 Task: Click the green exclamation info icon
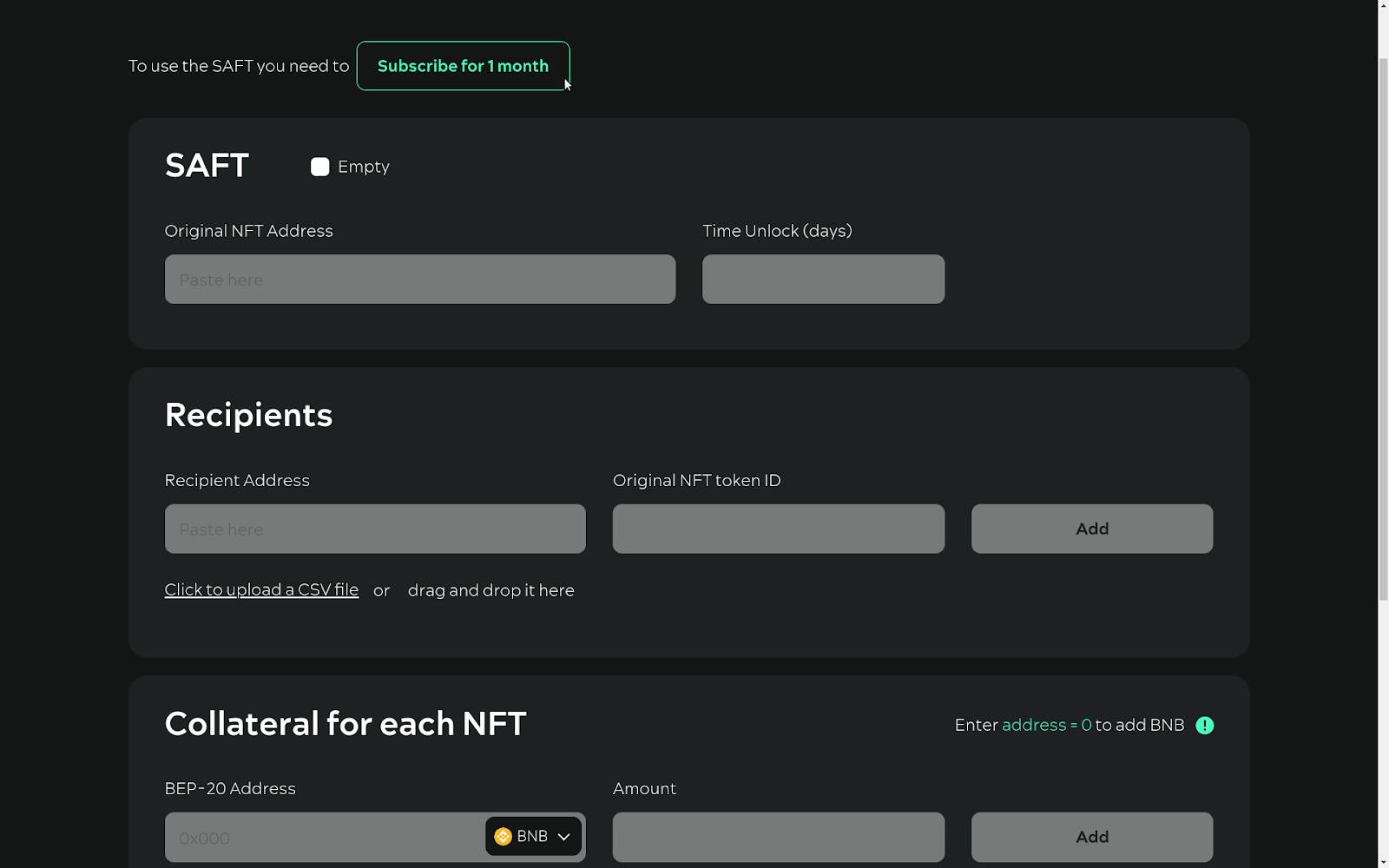[x=1205, y=726]
